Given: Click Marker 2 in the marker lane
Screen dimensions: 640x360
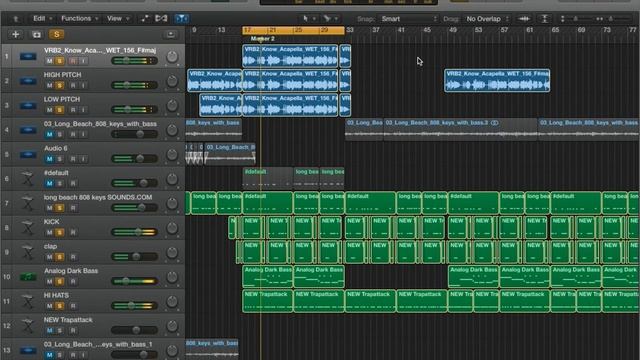Looking at the screenshot, I should pos(262,39).
